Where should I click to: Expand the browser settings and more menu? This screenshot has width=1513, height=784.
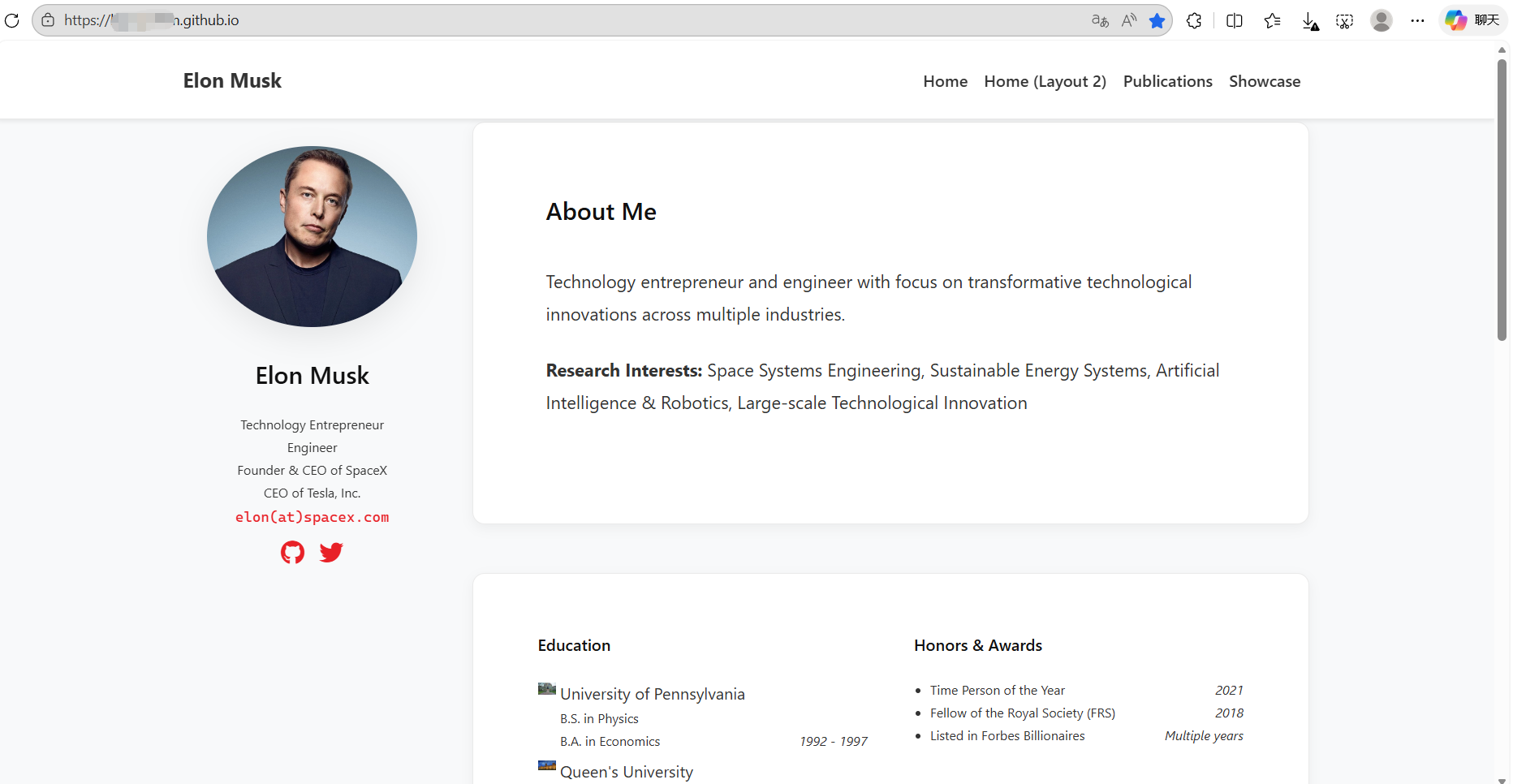[1417, 20]
